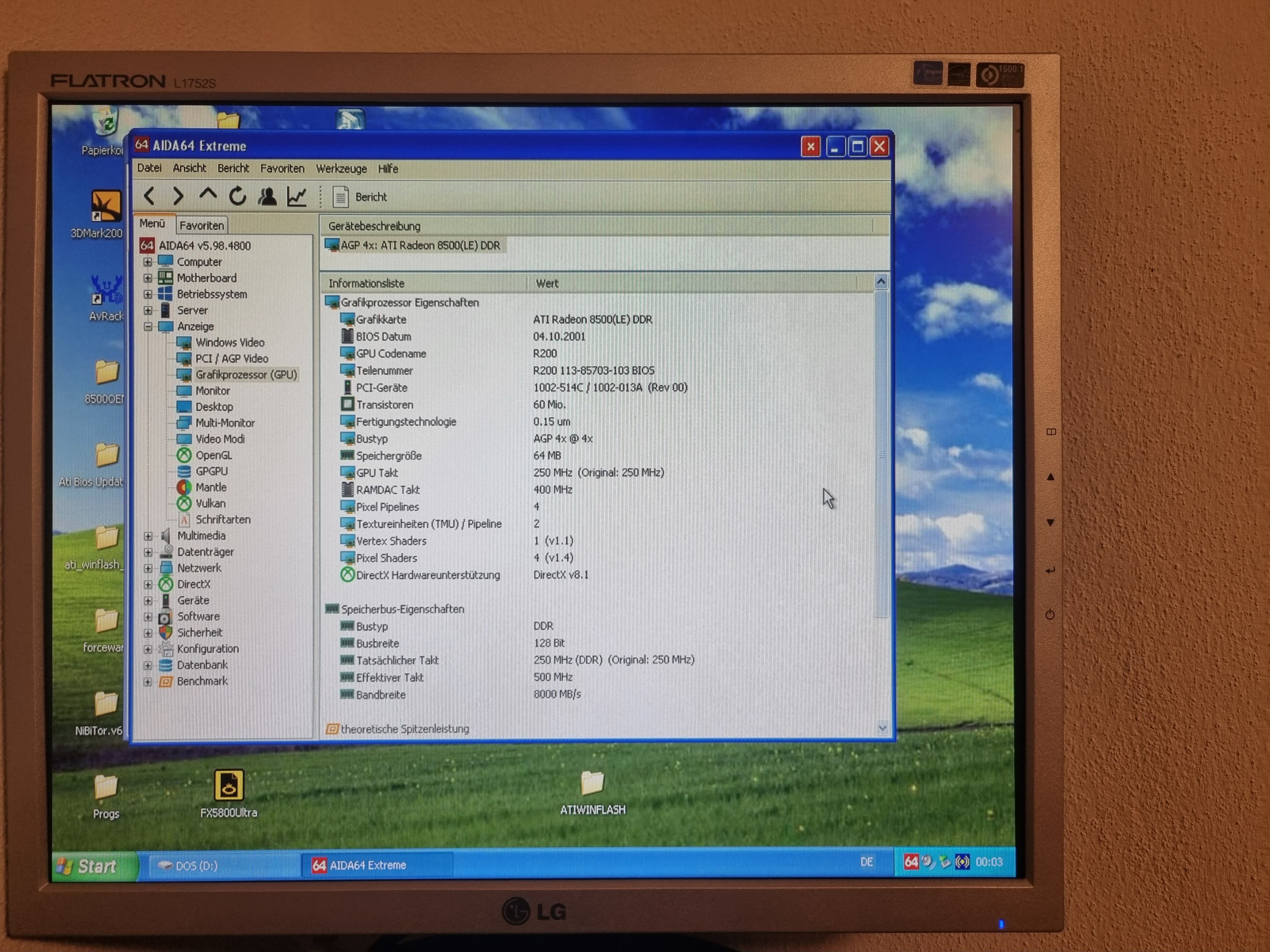Click the DOS (D:) taskbar button

click(224, 865)
